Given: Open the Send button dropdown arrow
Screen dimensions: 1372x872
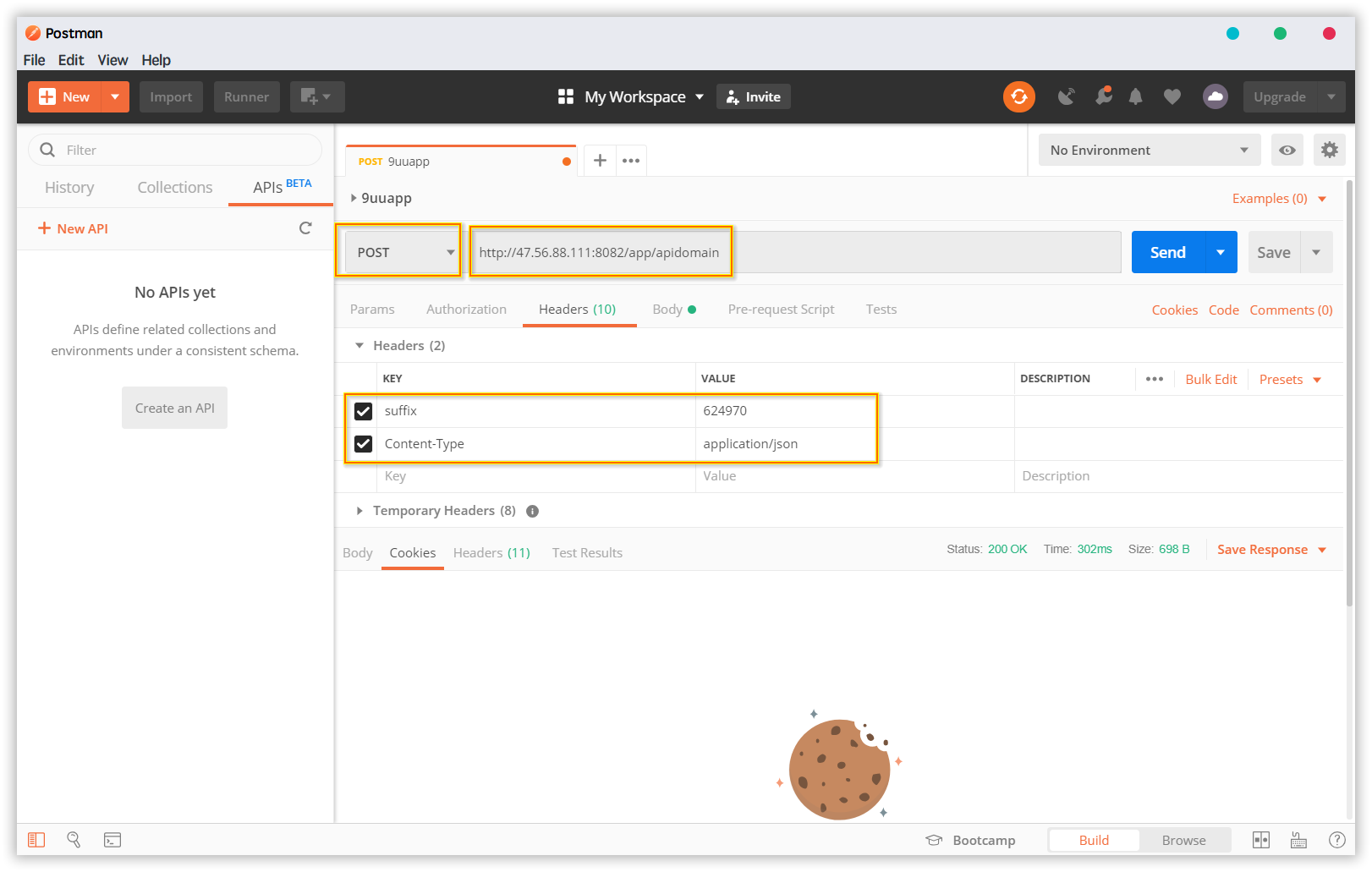Looking at the screenshot, I should (1221, 252).
